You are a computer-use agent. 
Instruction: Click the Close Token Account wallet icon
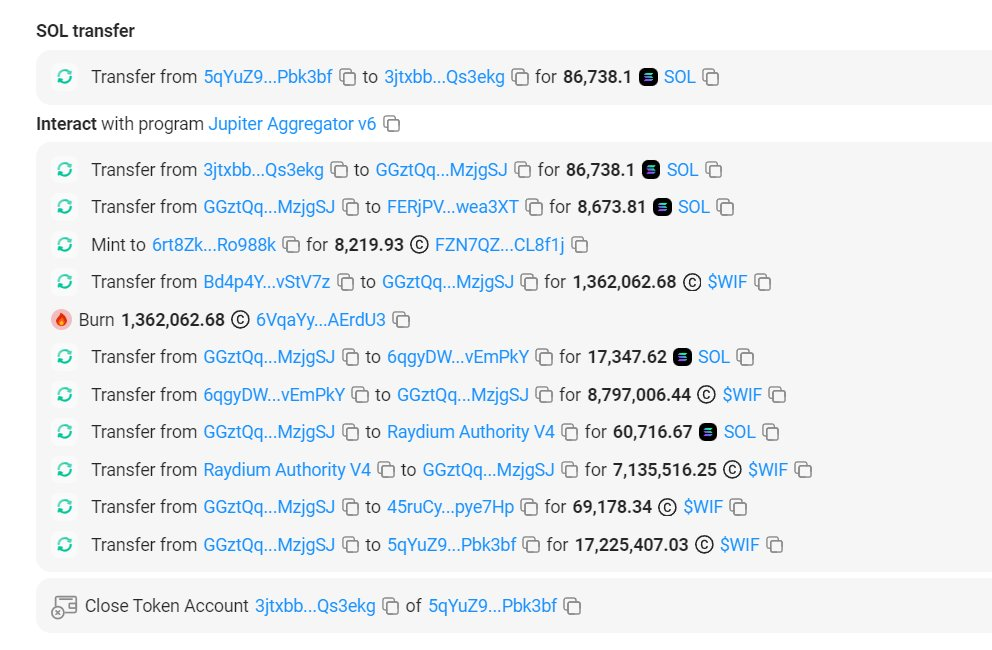pyautogui.click(x=64, y=606)
